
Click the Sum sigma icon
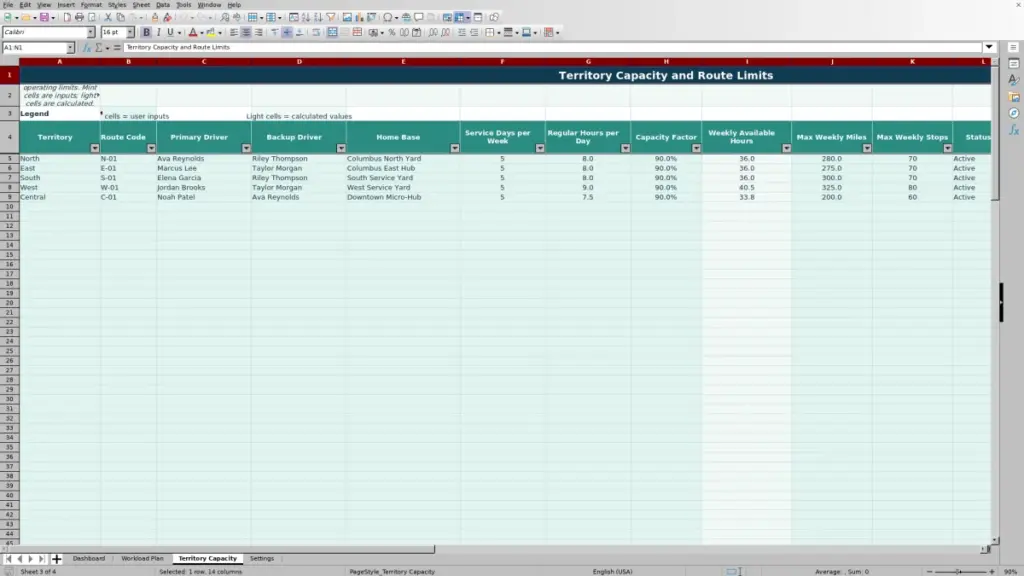tap(99, 48)
